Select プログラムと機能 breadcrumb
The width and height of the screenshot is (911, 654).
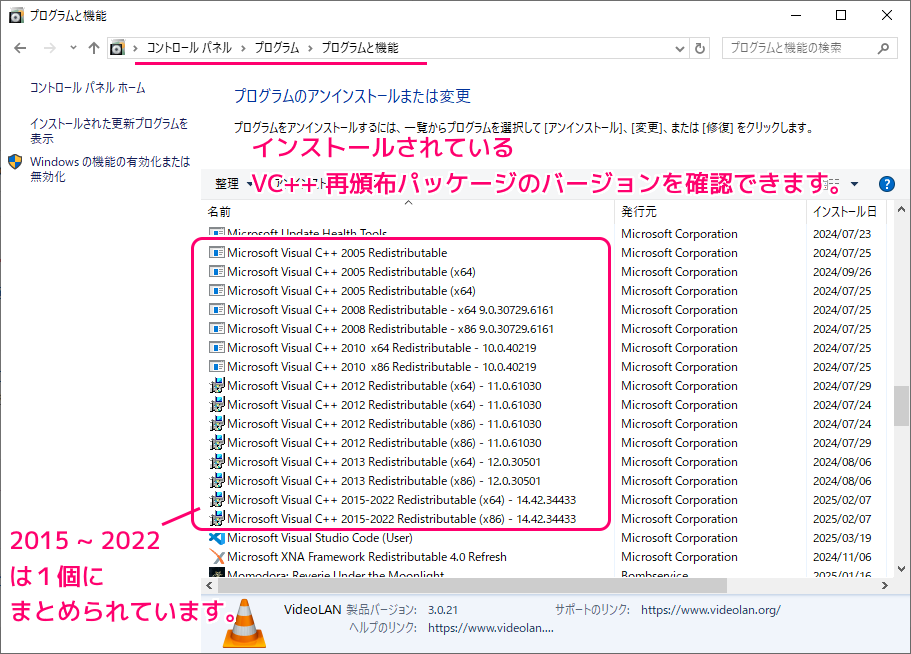[x=360, y=48]
